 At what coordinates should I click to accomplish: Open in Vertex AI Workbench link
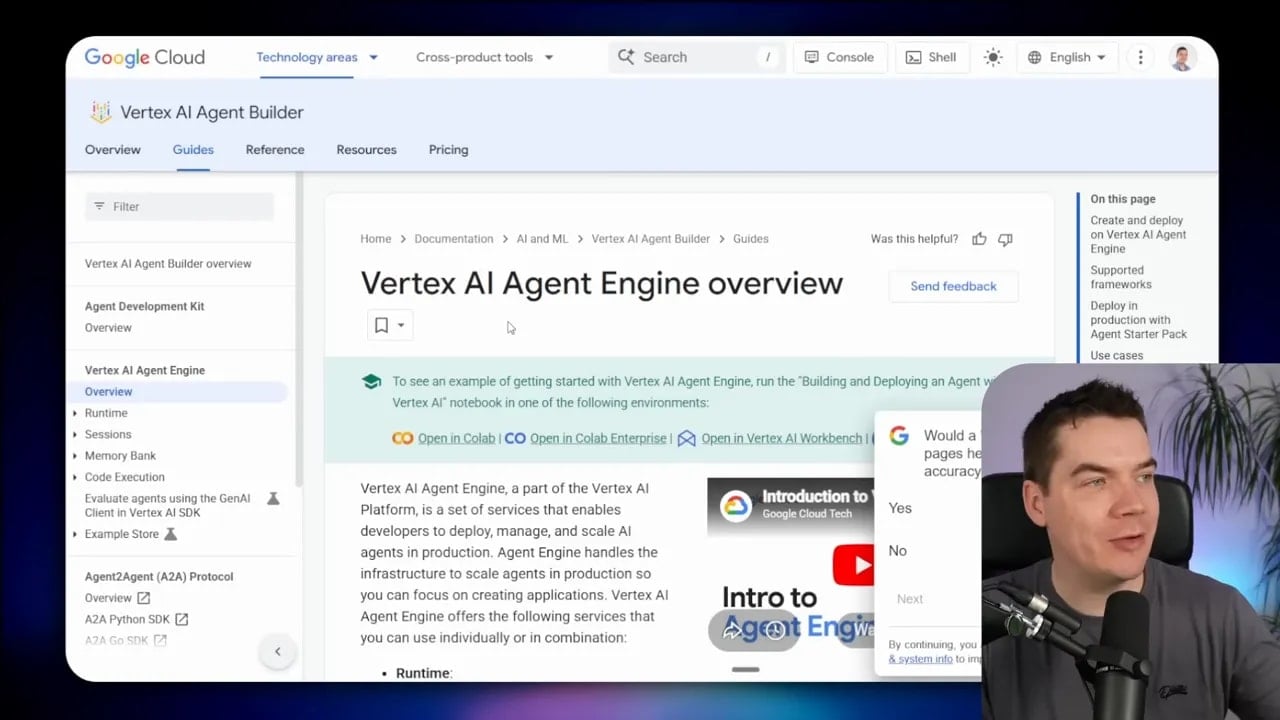coord(781,438)
